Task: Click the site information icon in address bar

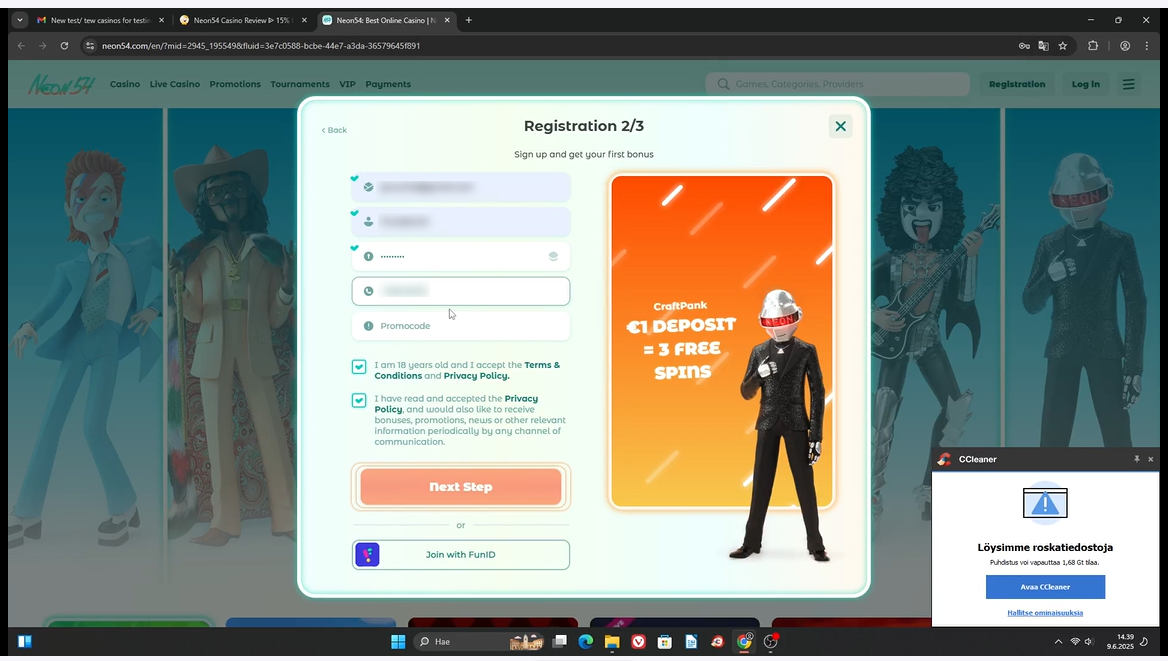Action: 89,45
